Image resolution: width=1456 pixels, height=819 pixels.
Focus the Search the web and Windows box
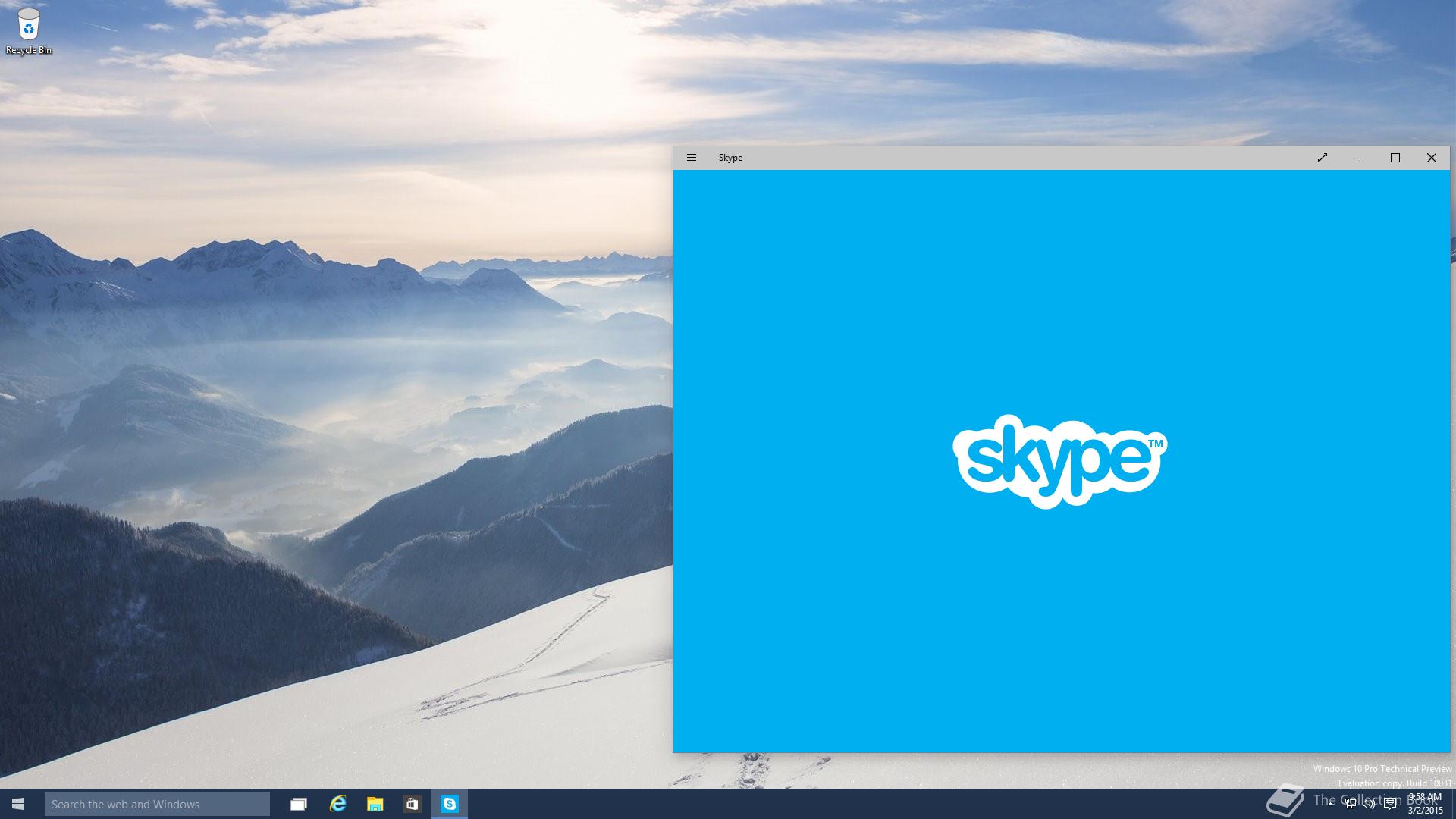(158, 804)
